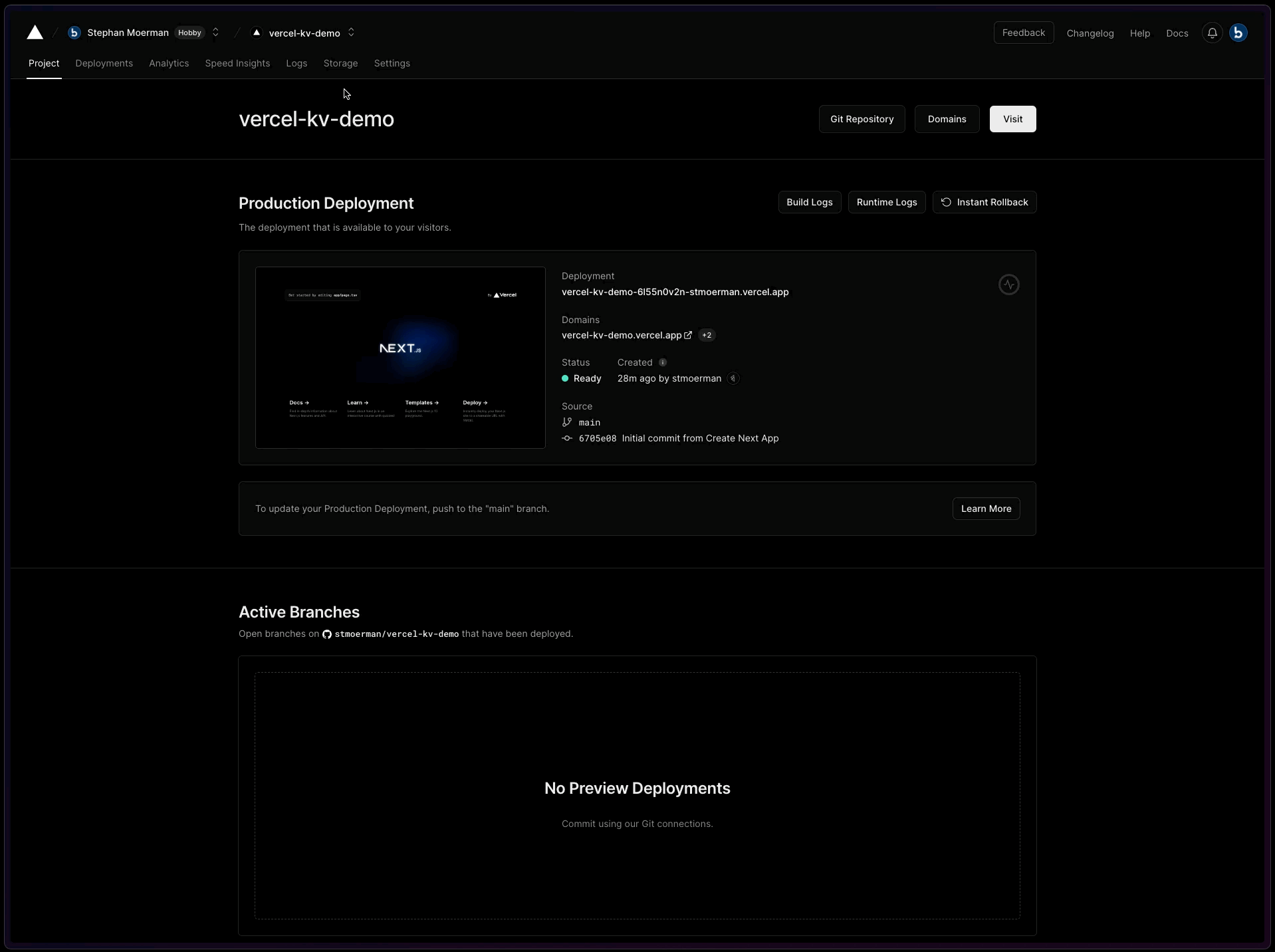The width and height of the screenshot is (1275, 952).
Task: Open the notifications bell
Action: pyautogui.click(x=1212, y=33)
